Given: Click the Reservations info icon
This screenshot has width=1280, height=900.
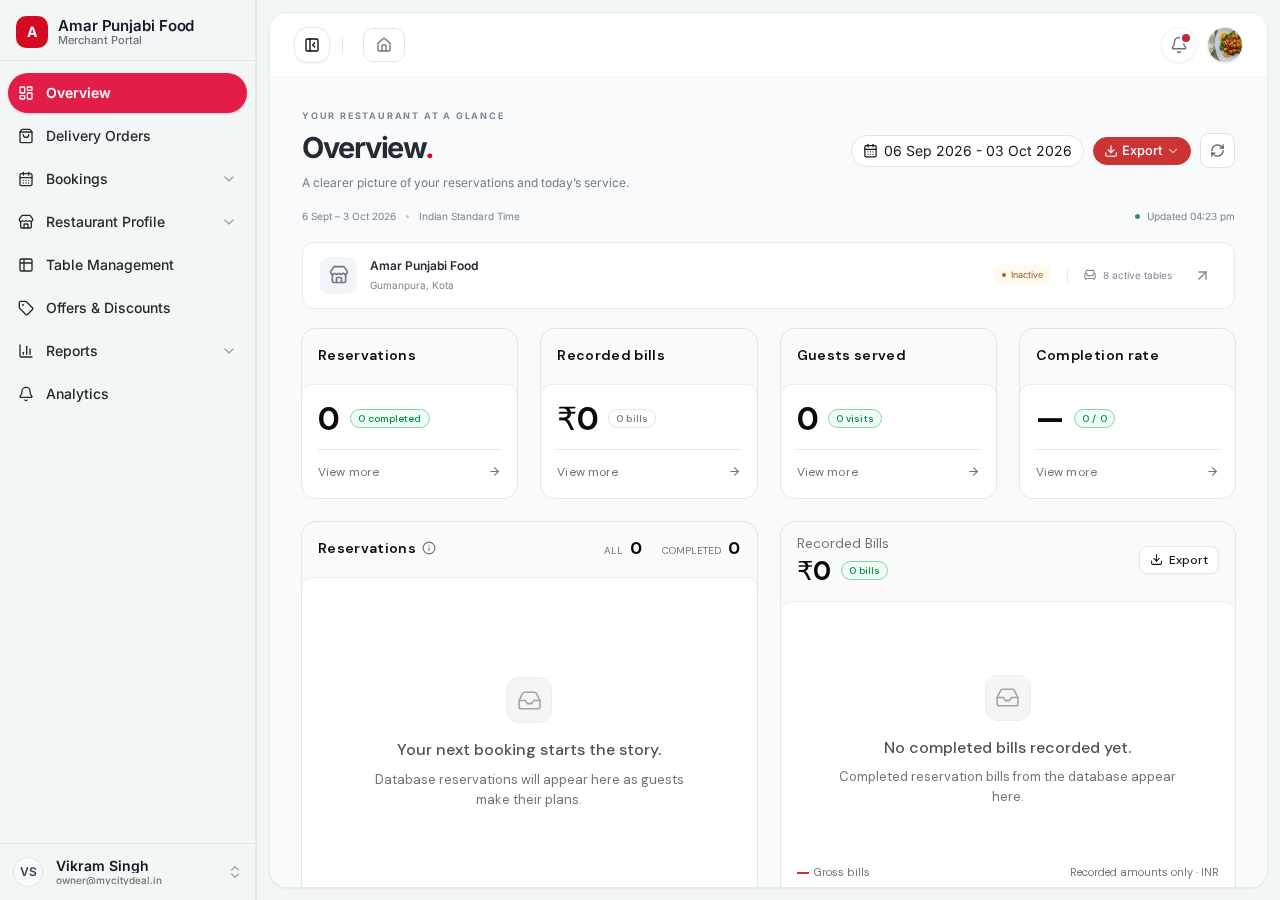Looking at the screenshot, I should coord(429,548).
